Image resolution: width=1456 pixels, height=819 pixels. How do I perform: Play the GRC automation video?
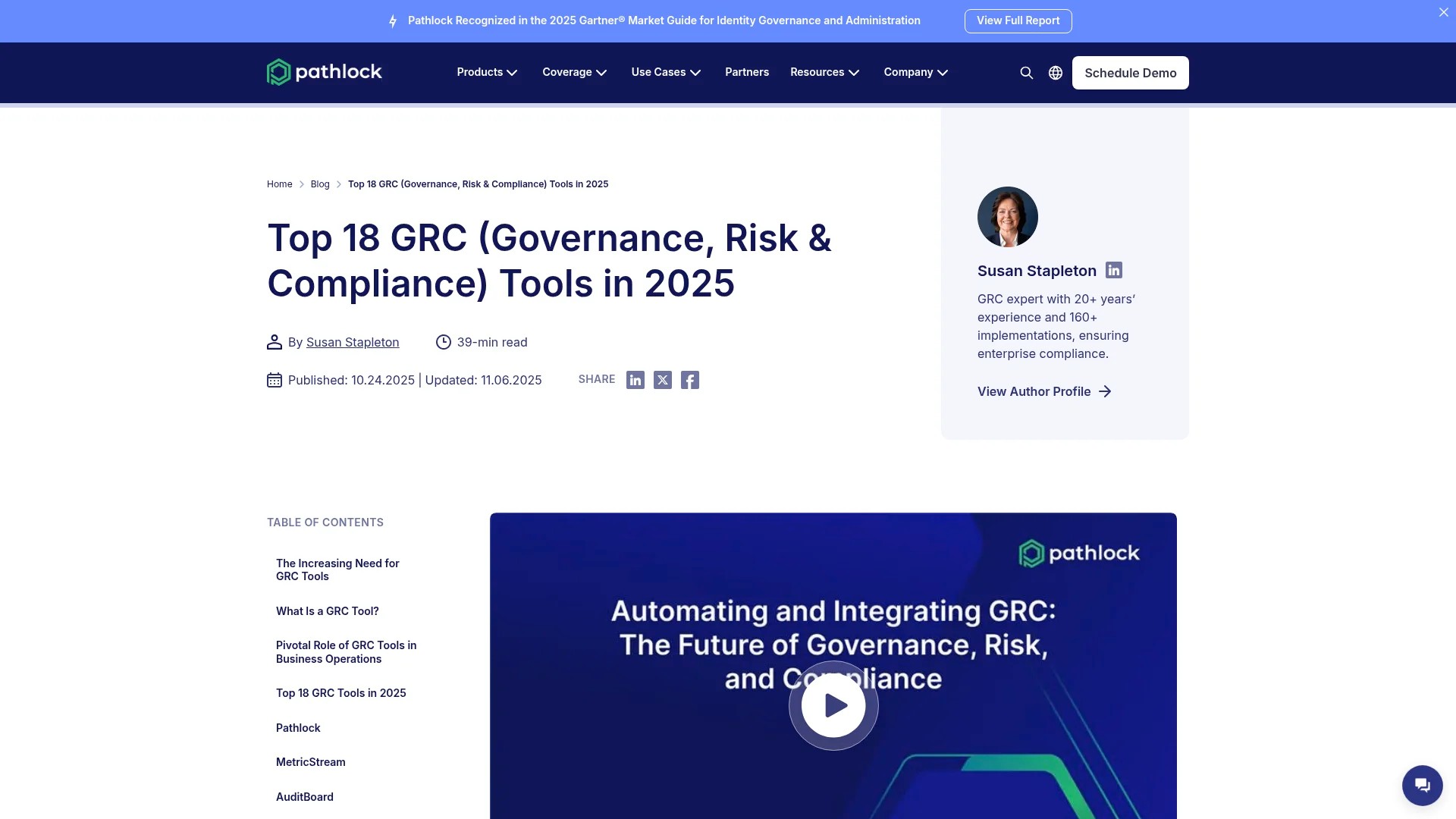coord(833,705)
